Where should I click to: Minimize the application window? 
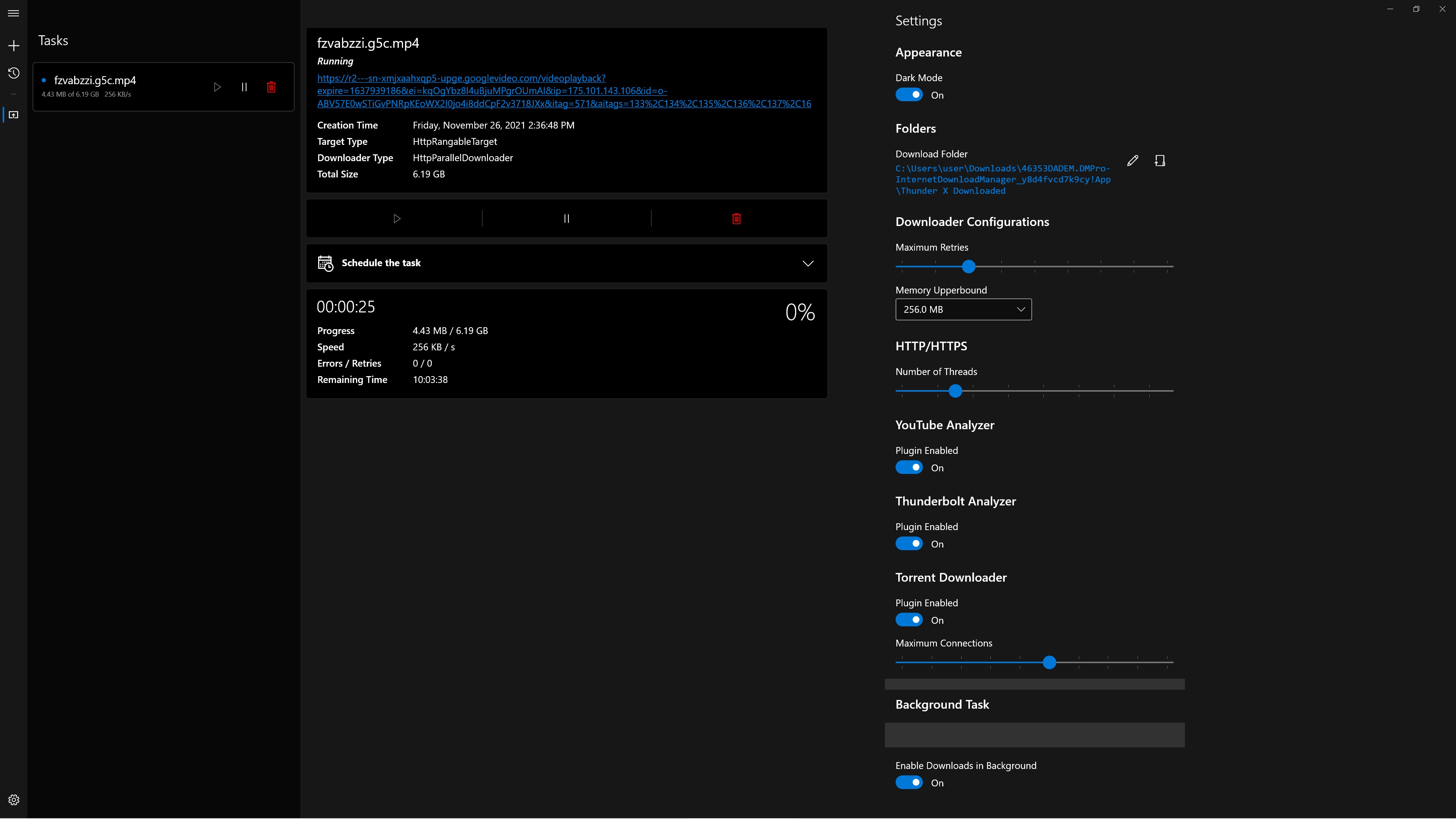click(1390, 9)
